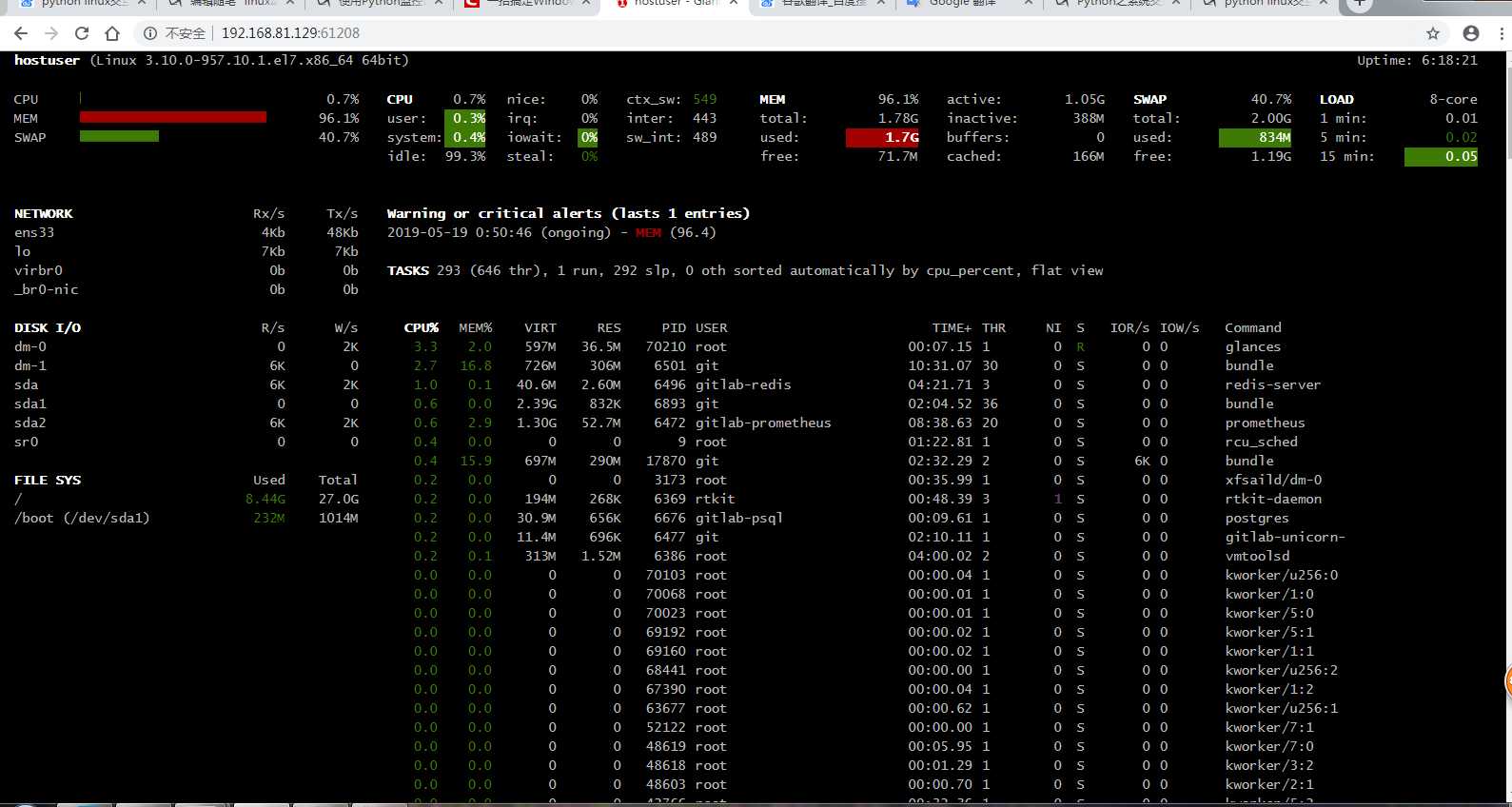Click the highlighted 0.05 load value

(x=1441, y=156)
